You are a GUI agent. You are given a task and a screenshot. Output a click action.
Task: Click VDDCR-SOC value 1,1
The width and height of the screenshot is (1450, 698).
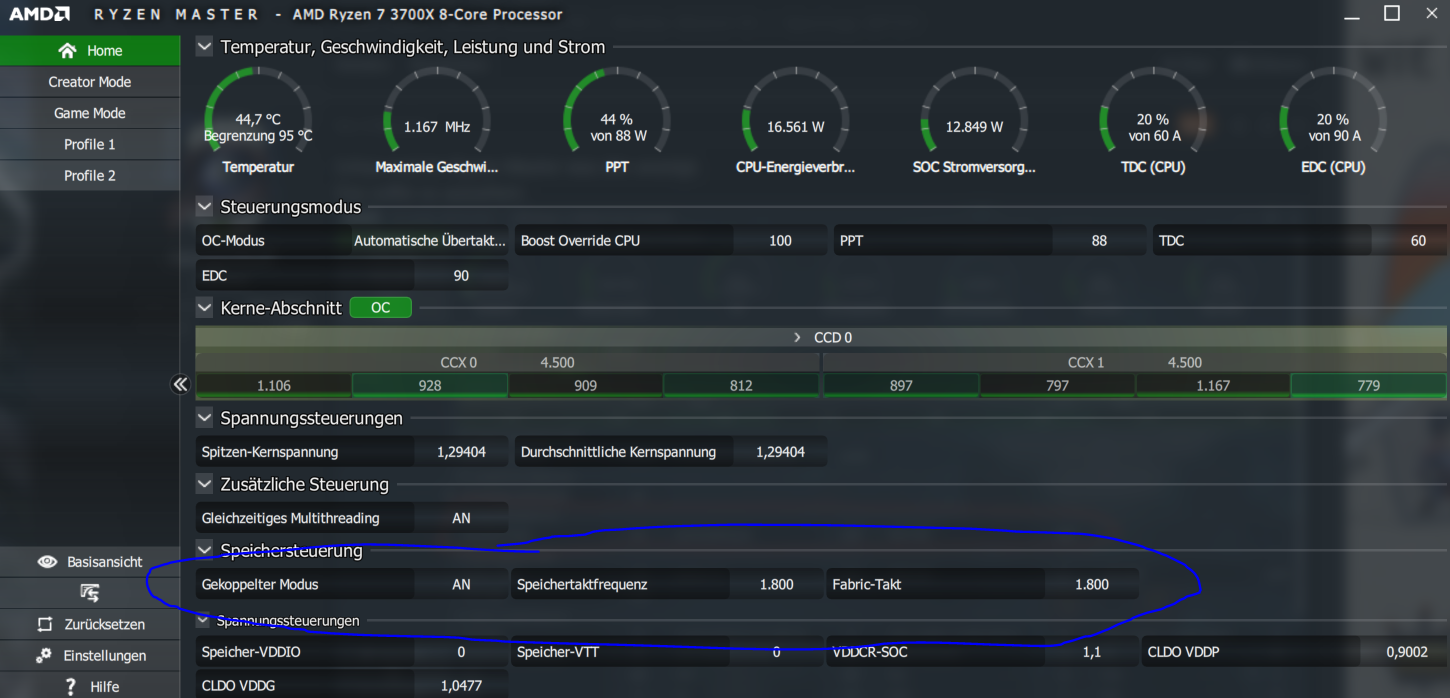(1092, 652)
